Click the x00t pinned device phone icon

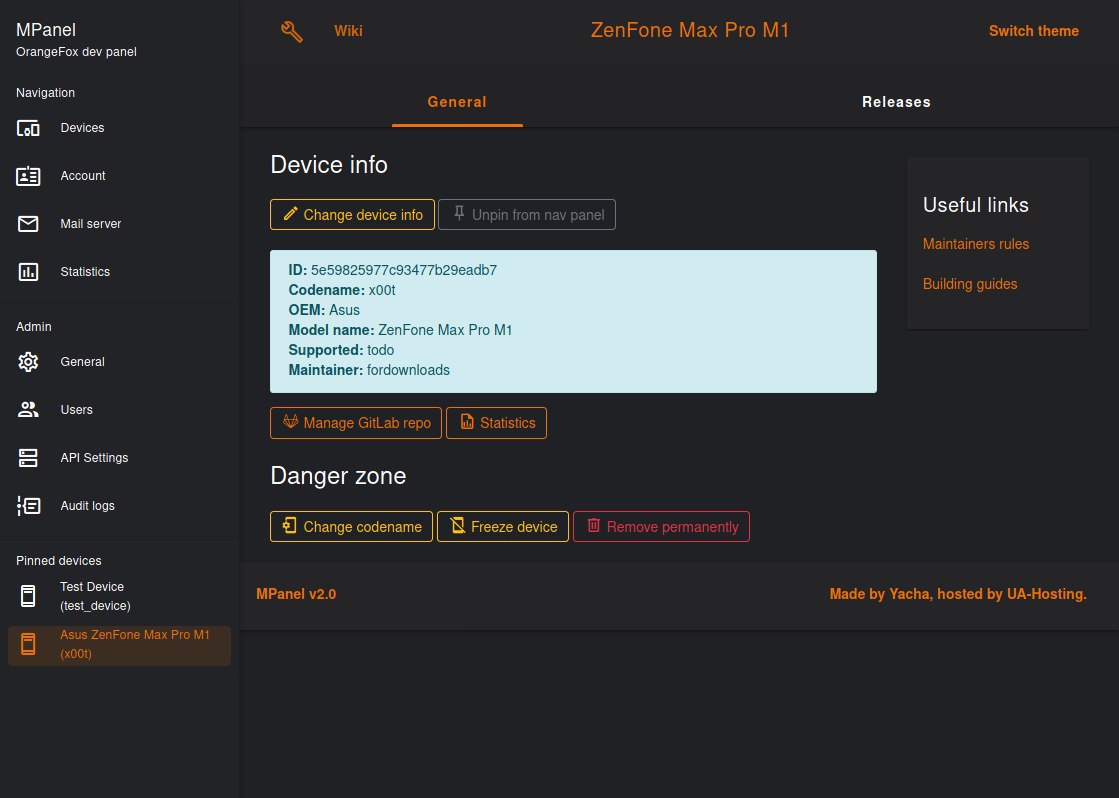pyautogui.click(x=28, y=644)
